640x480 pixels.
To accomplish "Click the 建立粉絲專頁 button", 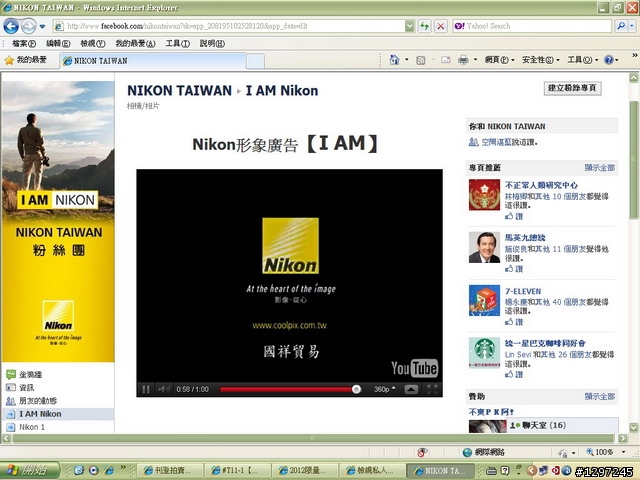I will [x=572, y=88].
